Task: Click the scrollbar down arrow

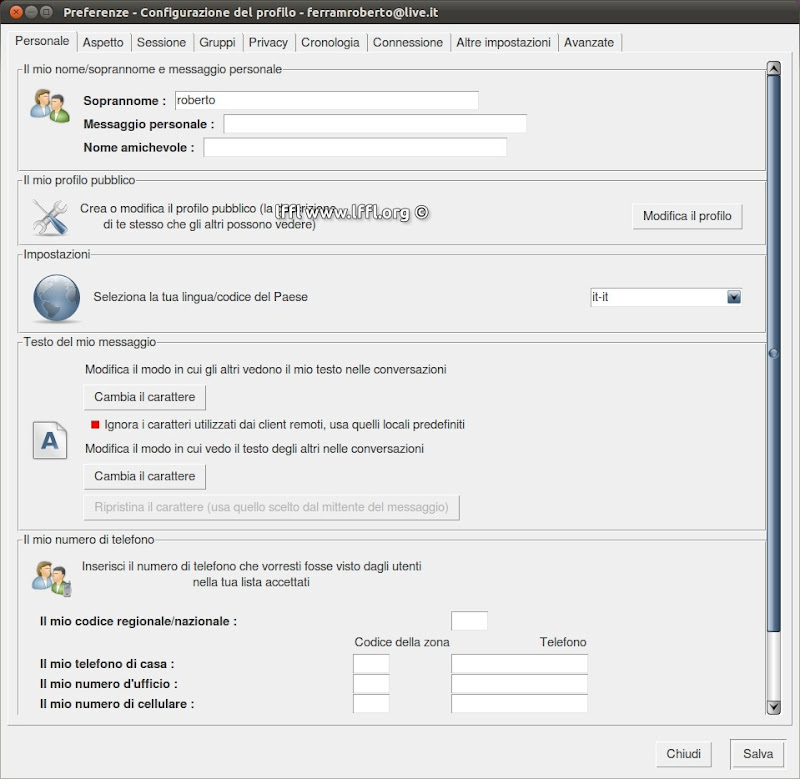Action: click(774, 707)
